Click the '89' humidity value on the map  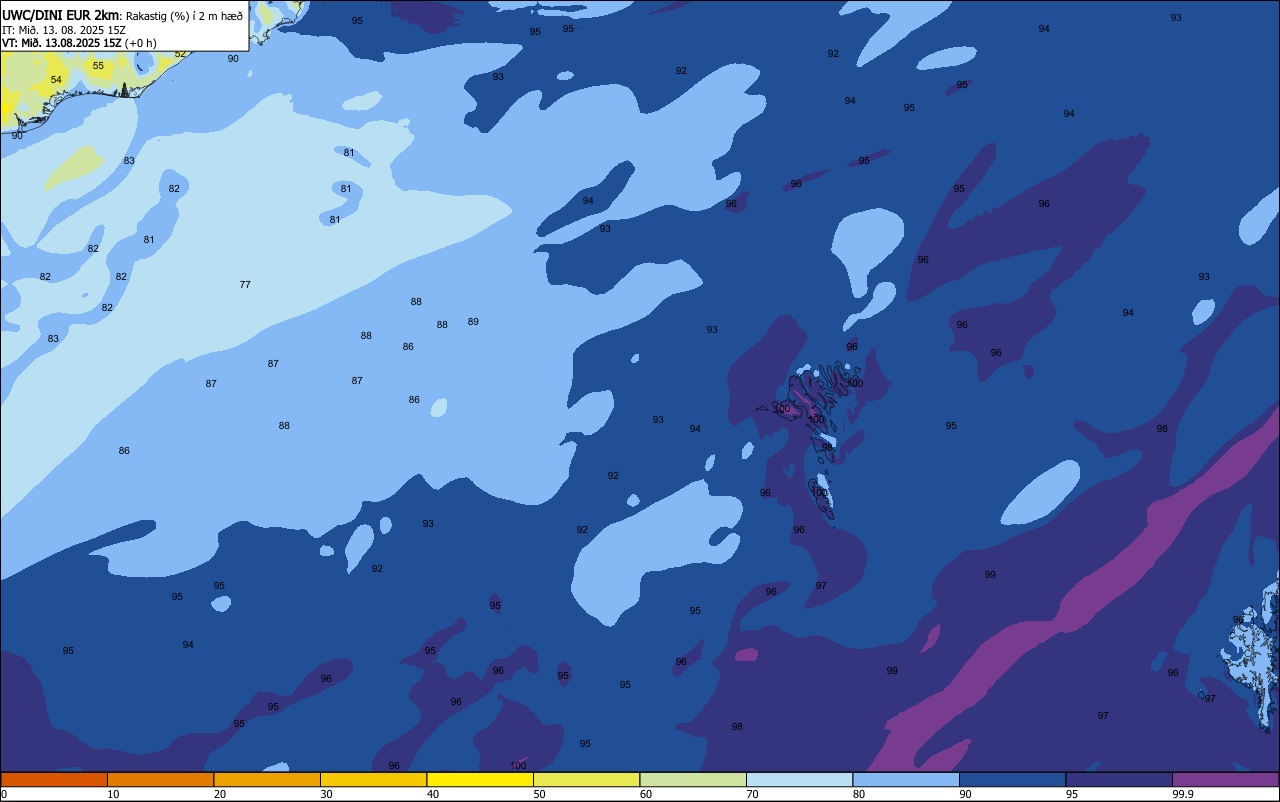coord(473,322)
